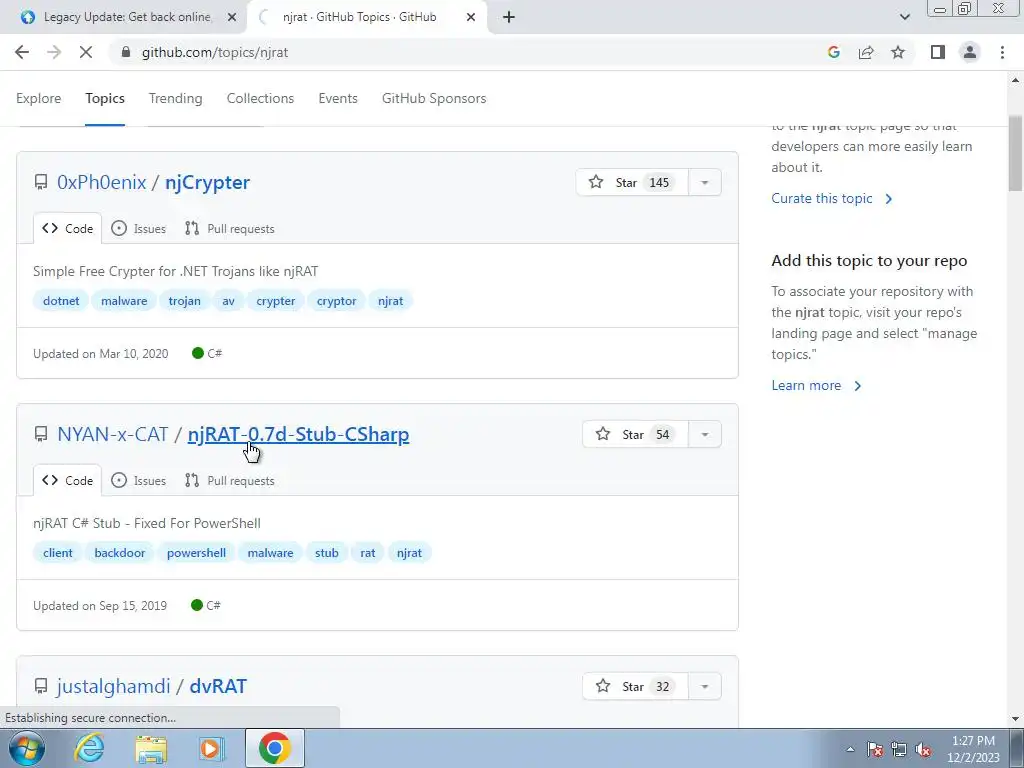Open muted volume tray icon

pyautogui.click(x=923, y=749)
